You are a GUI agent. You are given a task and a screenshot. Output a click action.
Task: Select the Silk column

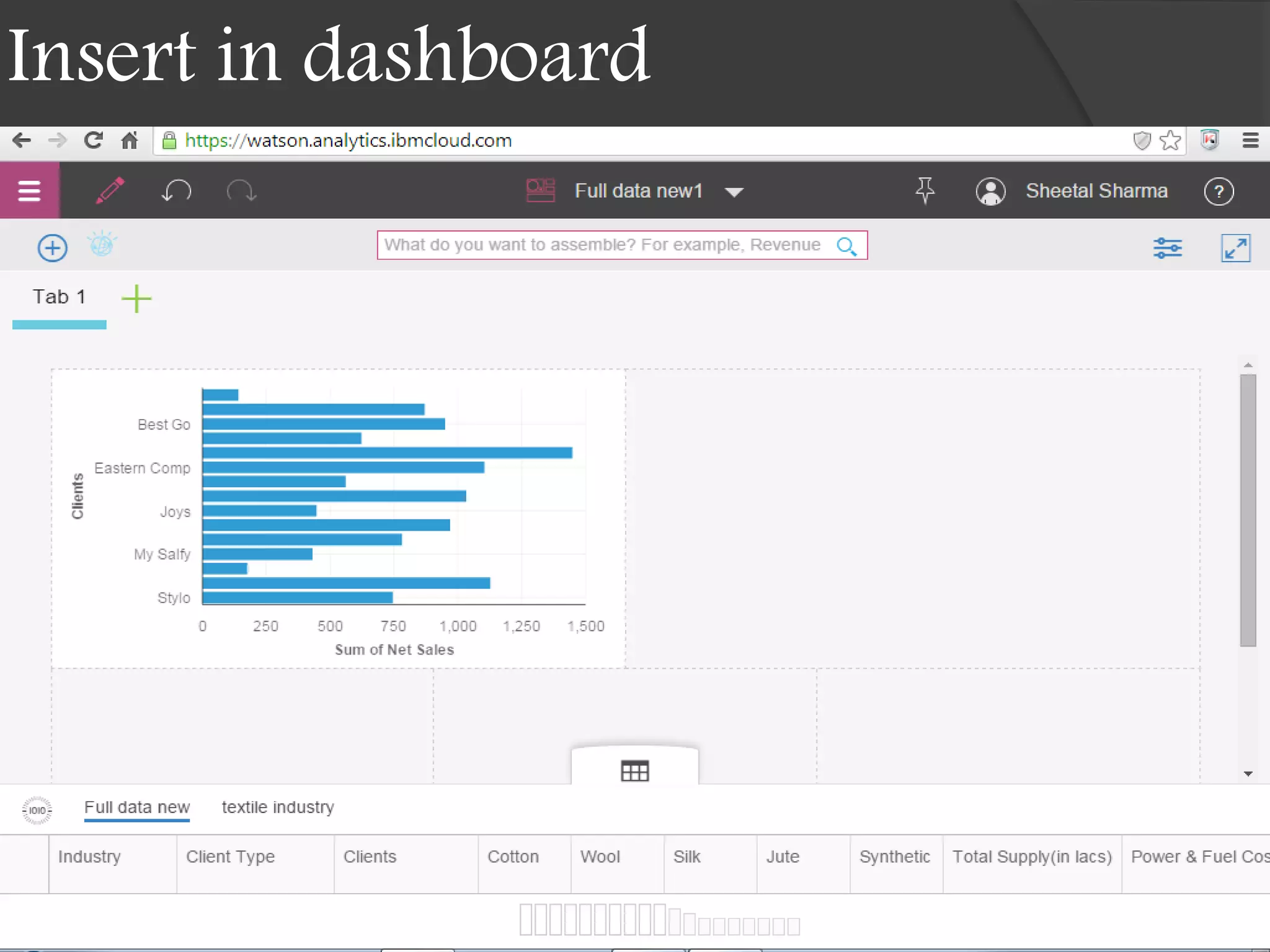[x=711, y=863]
